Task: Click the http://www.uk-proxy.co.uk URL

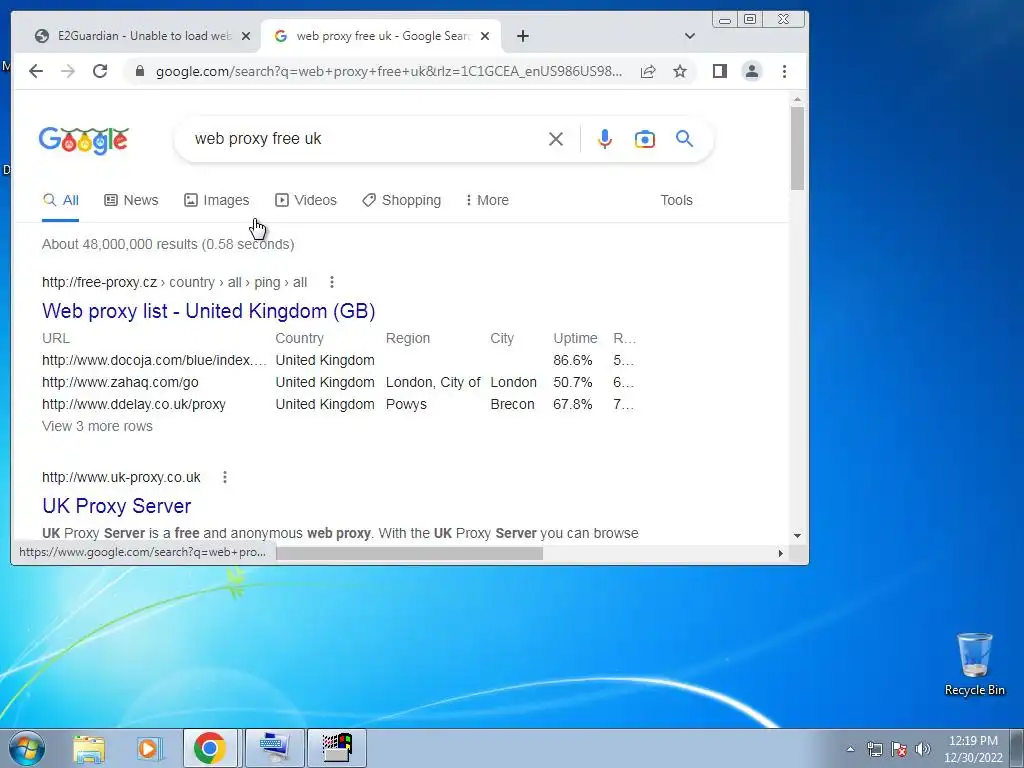Action: [121, 477]
